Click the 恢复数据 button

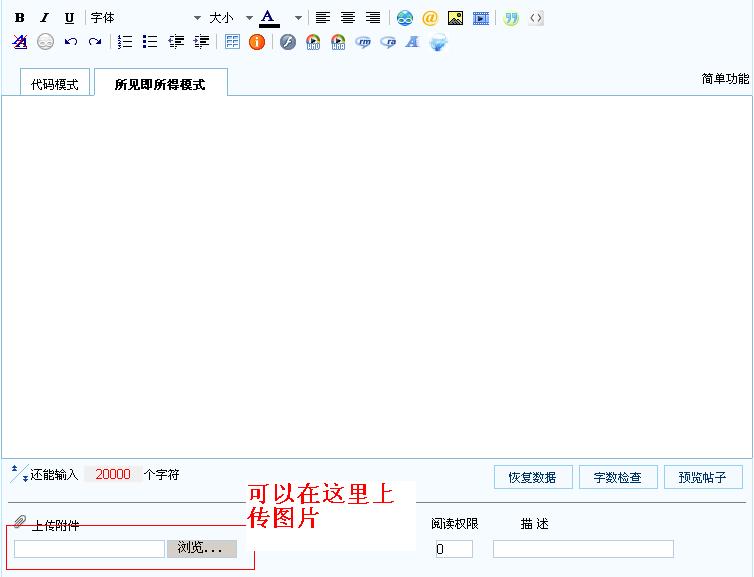(x=533, y=477)
